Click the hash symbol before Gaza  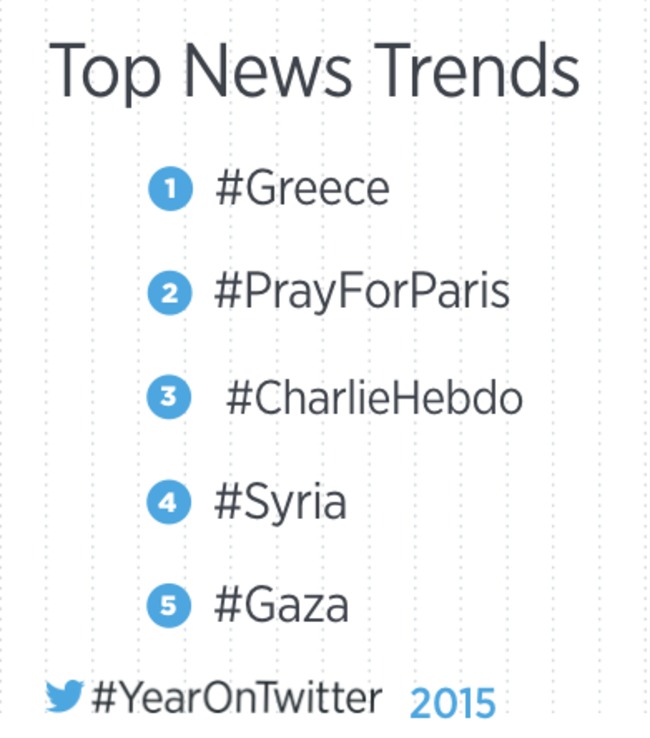pyautogui.click(x=228, y=605)
